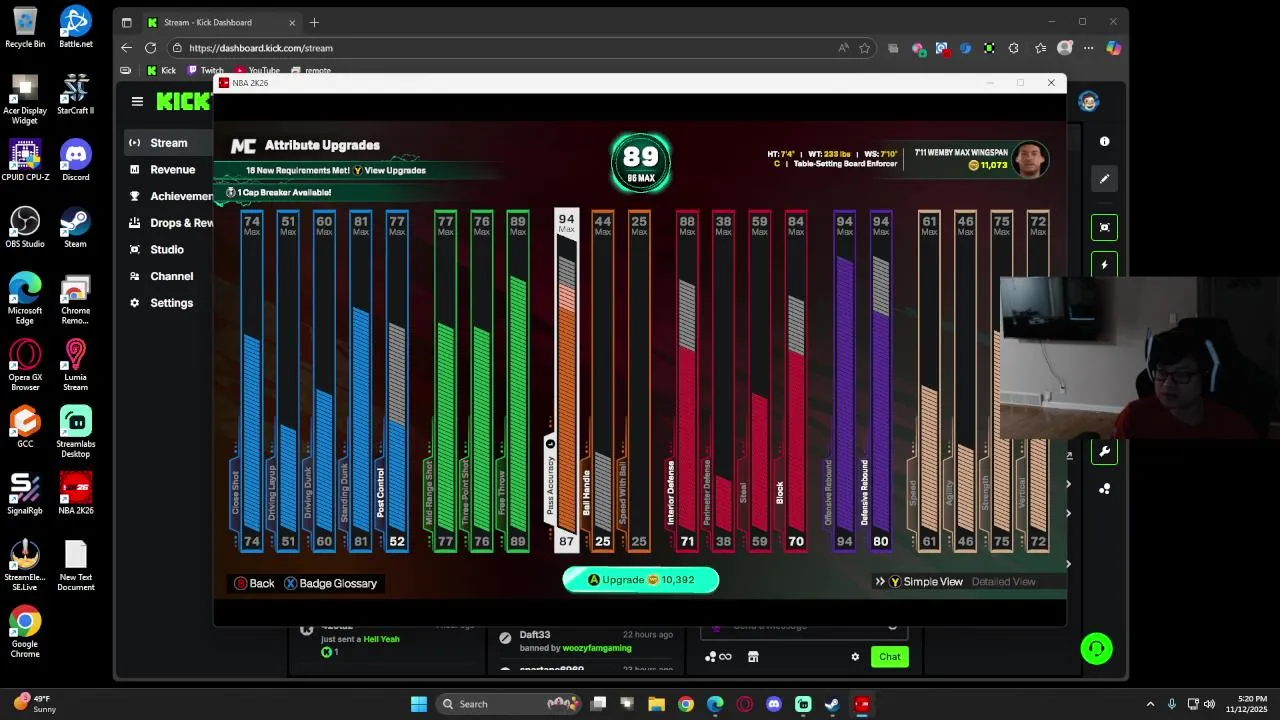Select the Ball Handle attribute bar
The height and width of the screenshot is (720, 1280).
pos(602,380)
